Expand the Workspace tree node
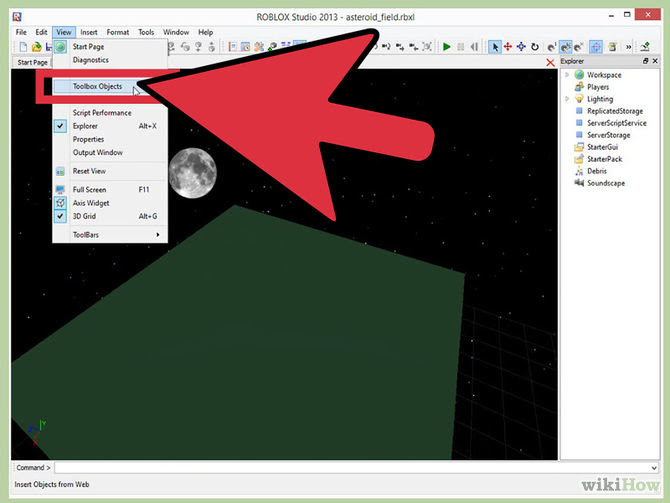 567,75
